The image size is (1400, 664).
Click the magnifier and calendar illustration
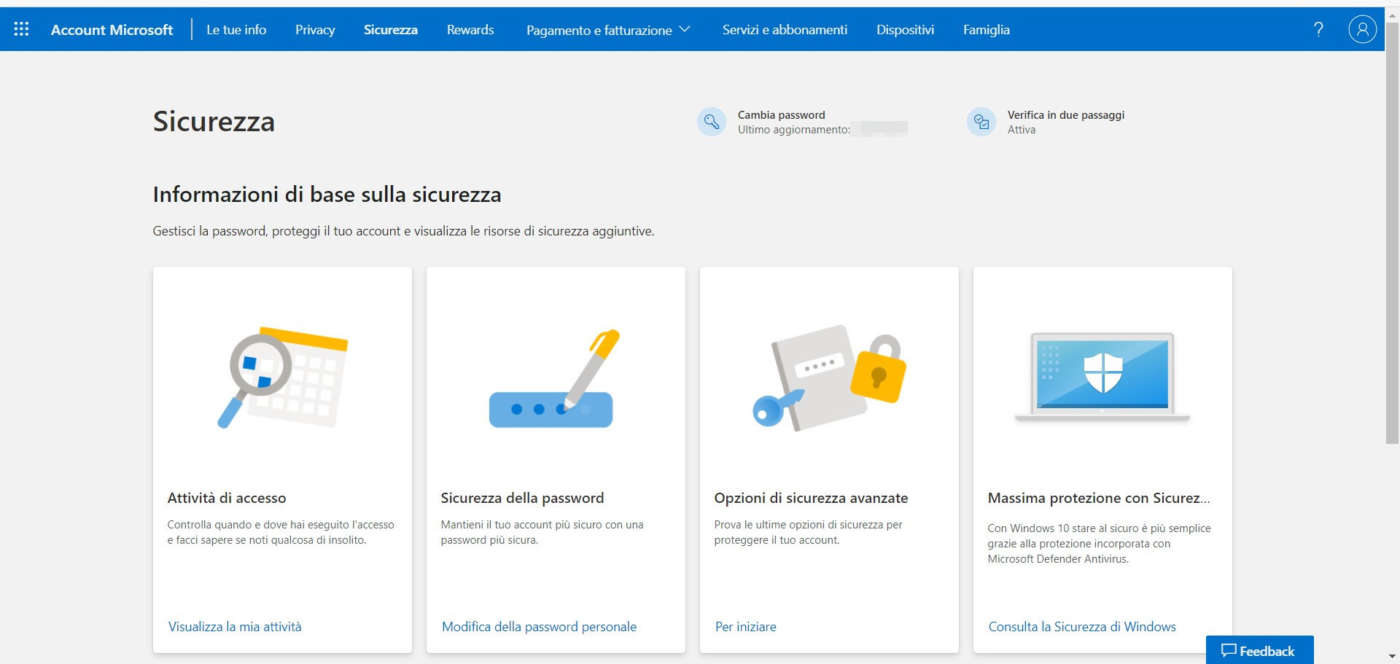(x=282, y=377)
